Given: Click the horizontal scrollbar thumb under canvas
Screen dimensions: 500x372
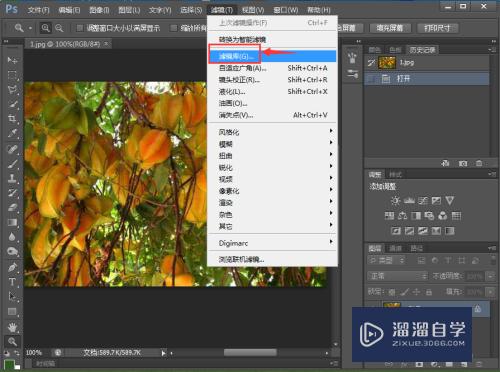Looking at the screenshot, I should coord(250,352).
